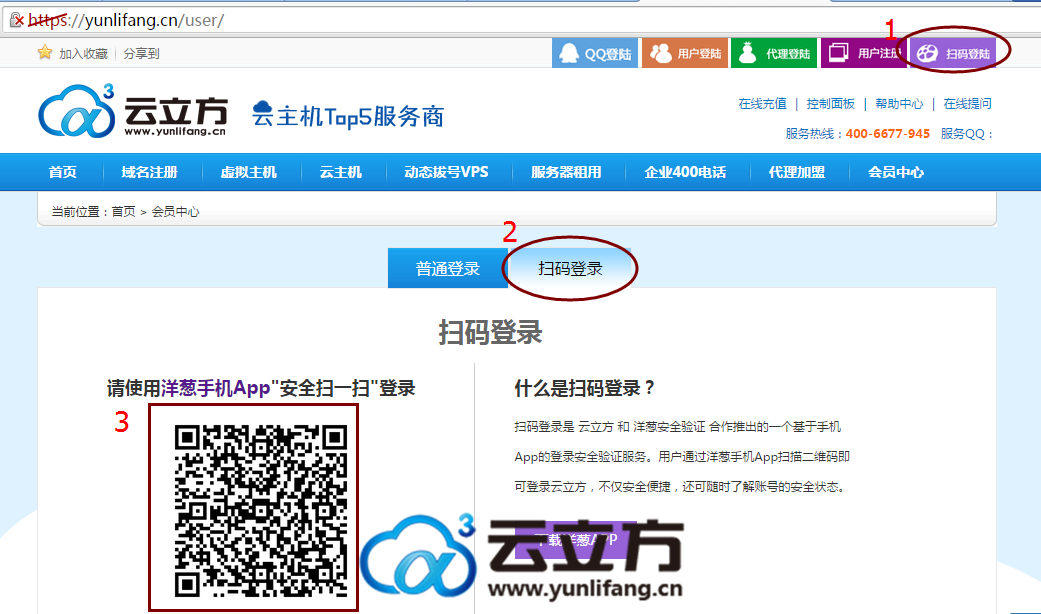Open 代理加盟 navigation item
This screenshot has height=614, width=1041.
797,172
